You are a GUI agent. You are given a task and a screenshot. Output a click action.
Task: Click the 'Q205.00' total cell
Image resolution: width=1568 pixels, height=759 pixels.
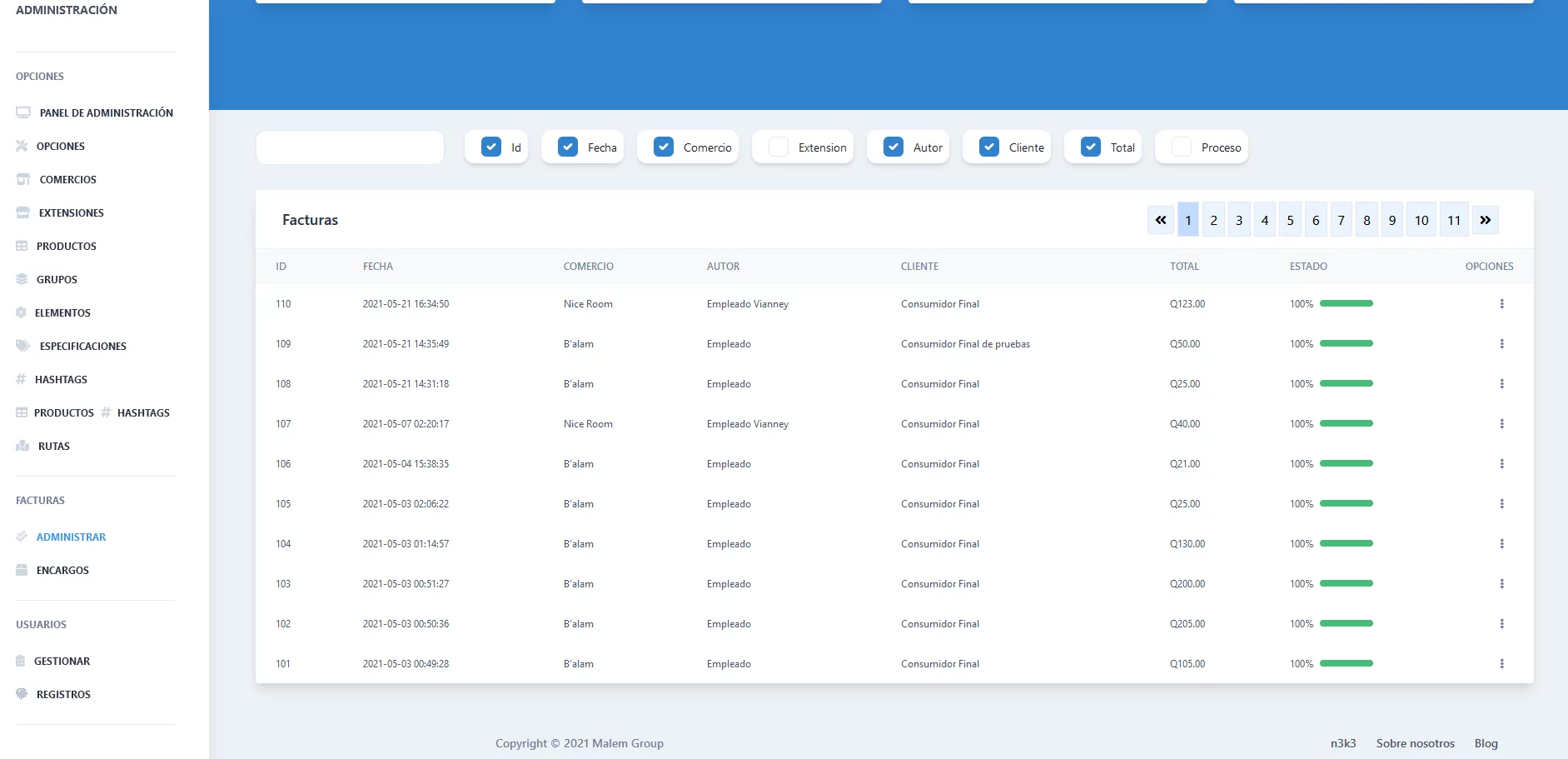[x=1187, y=624]
